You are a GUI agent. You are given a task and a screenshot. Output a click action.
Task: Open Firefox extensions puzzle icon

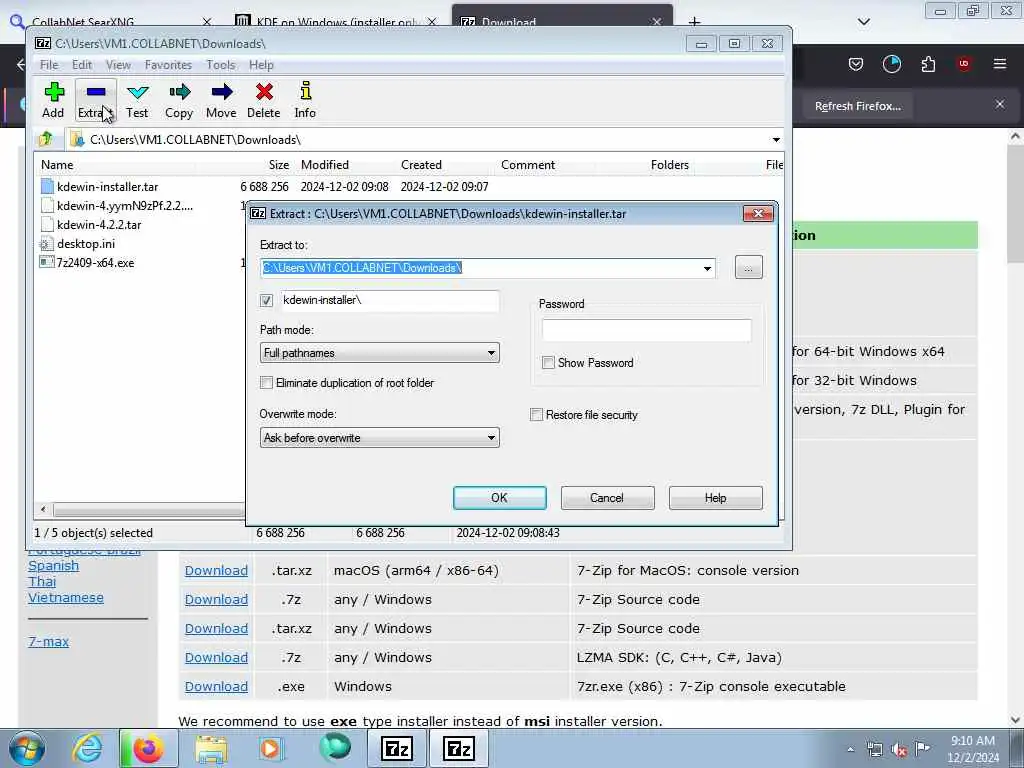tap(928, 64)
